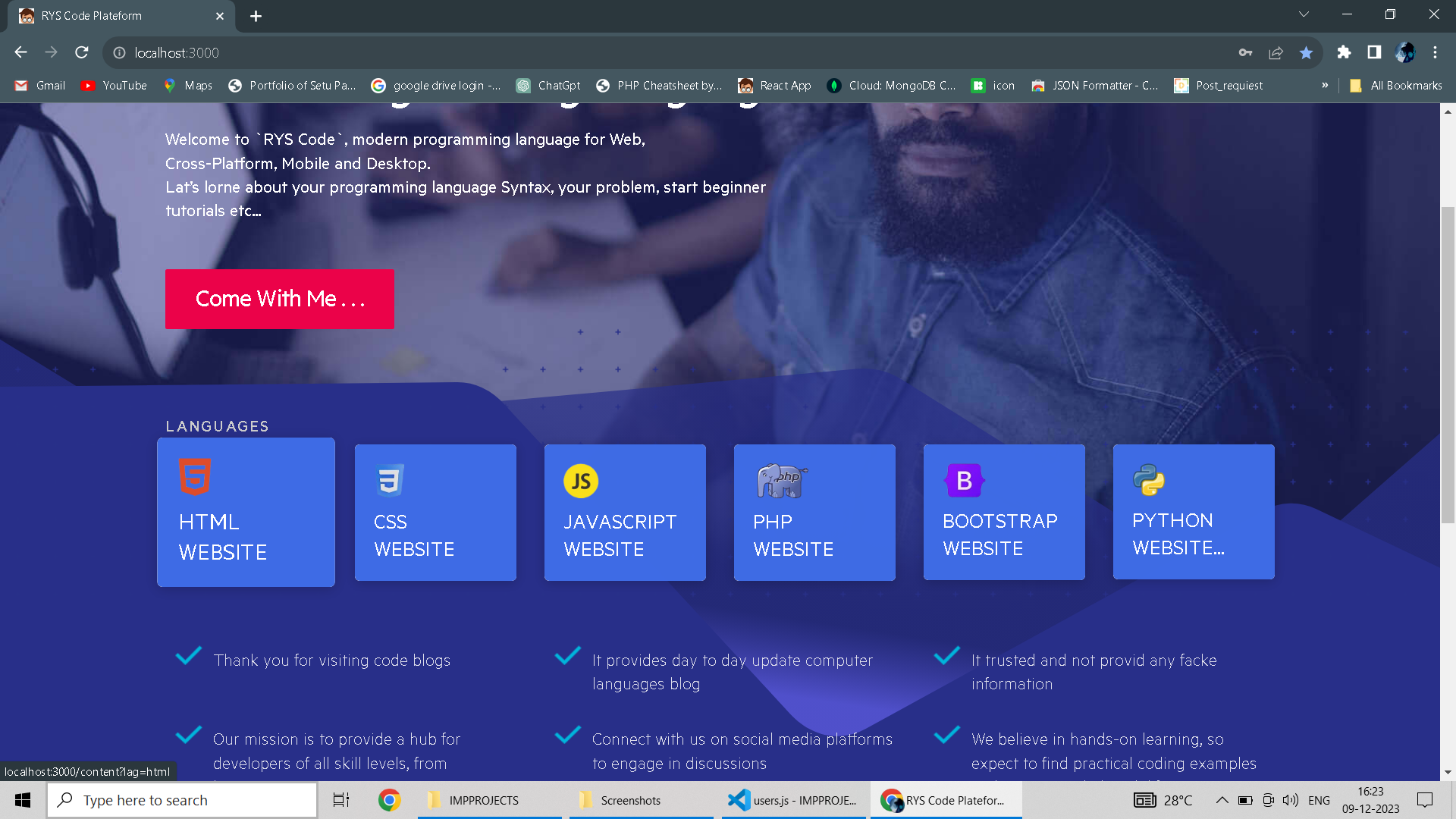Viewport: 1456px width, 819px height.
Task: Toggle the browser side panel icon
Action: pos(1374,52)
